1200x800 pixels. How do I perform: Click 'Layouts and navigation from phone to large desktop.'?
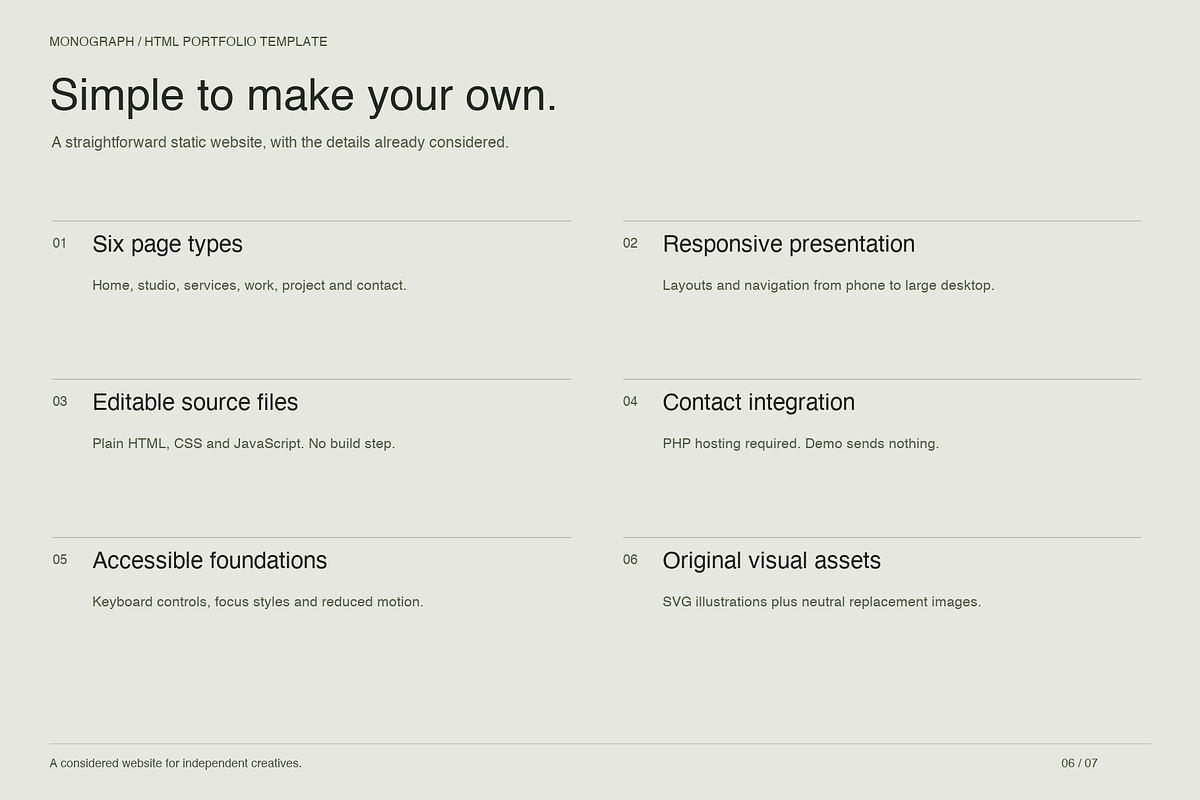coord(828,285)
